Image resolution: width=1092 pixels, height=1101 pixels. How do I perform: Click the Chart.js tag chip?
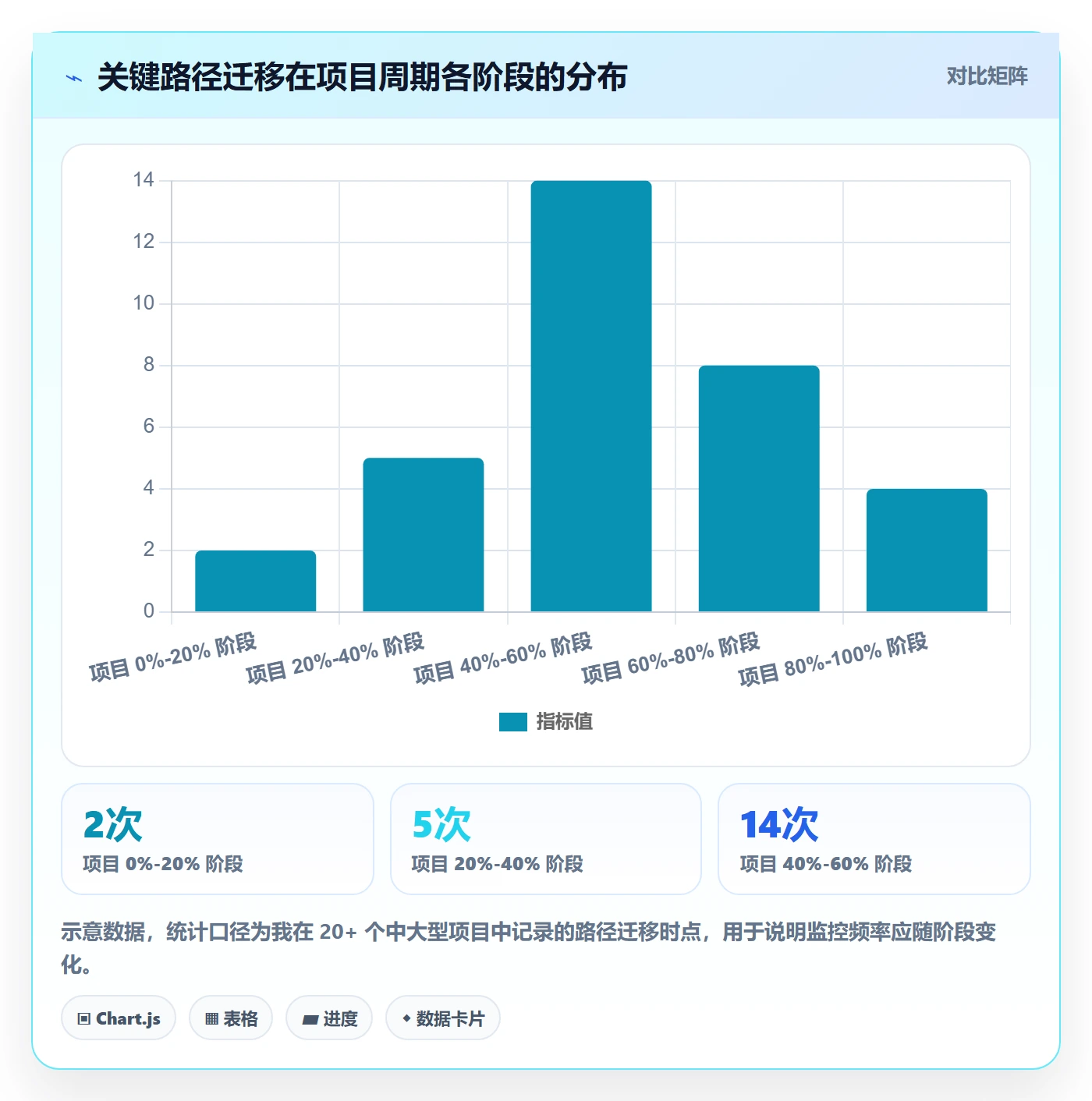click(x=119, y=1018)
